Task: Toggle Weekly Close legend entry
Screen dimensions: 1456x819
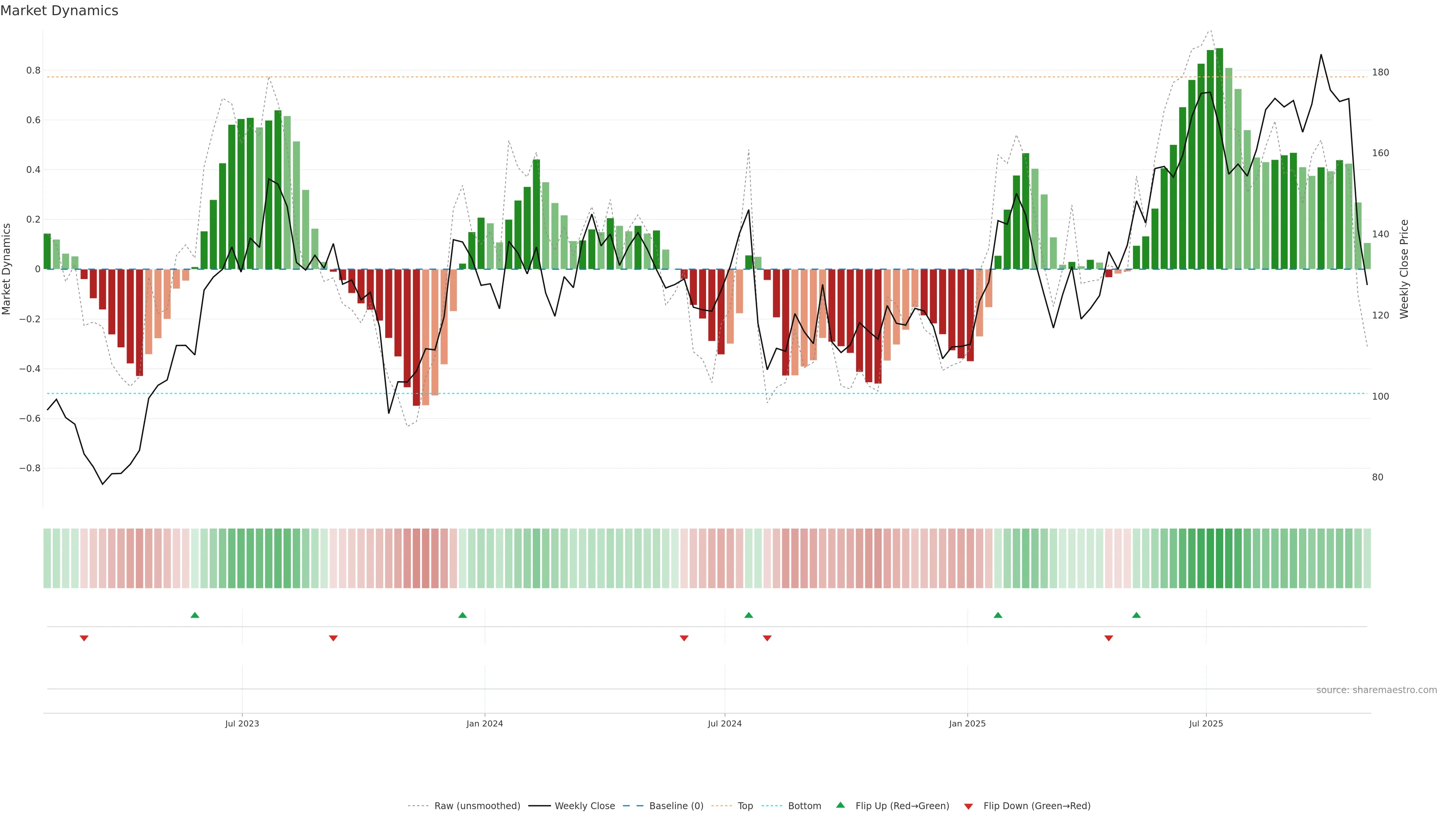Action: point(584,806)
